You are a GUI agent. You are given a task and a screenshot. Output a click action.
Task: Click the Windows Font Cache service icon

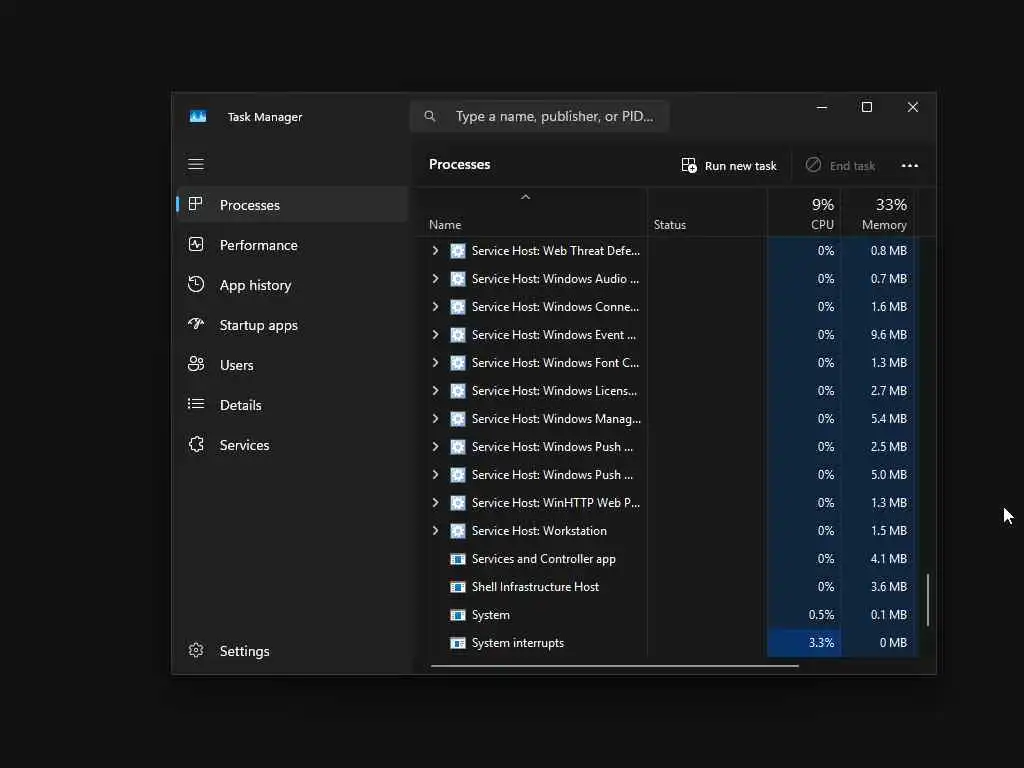tap(458, 363)
